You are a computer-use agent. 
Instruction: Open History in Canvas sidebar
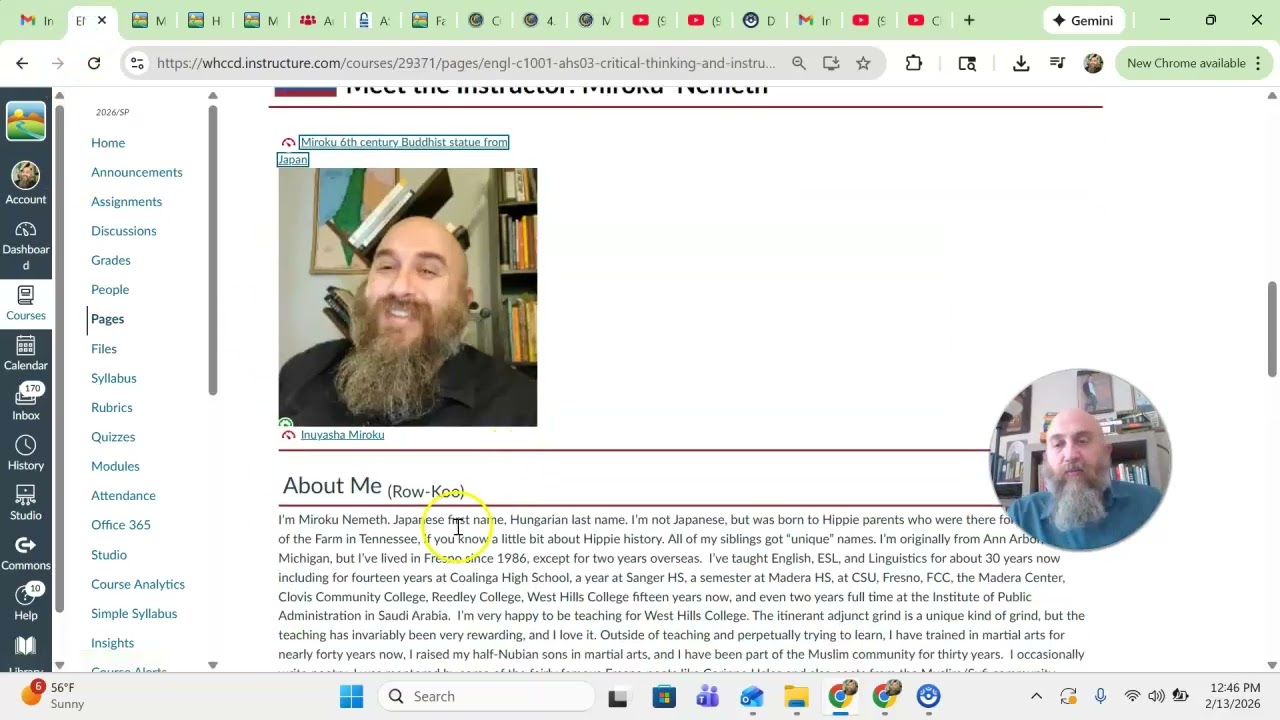pyautogui.click(x=26, y=453)
